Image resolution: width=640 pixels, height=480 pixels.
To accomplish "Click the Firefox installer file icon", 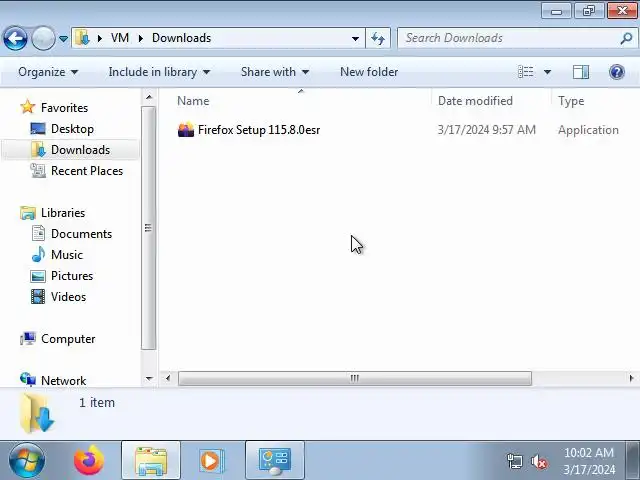I will pyautogui.click(x=186, y=130).
